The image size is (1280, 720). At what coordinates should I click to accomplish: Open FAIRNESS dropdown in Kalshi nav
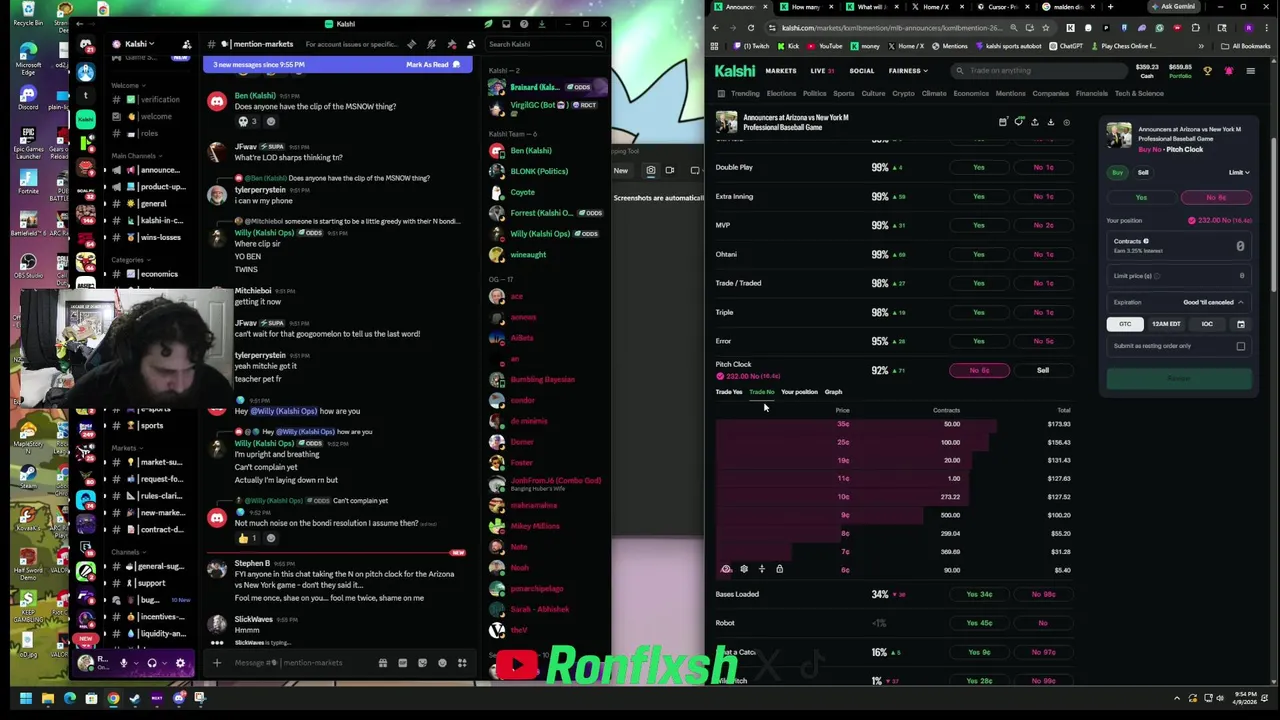907,71
